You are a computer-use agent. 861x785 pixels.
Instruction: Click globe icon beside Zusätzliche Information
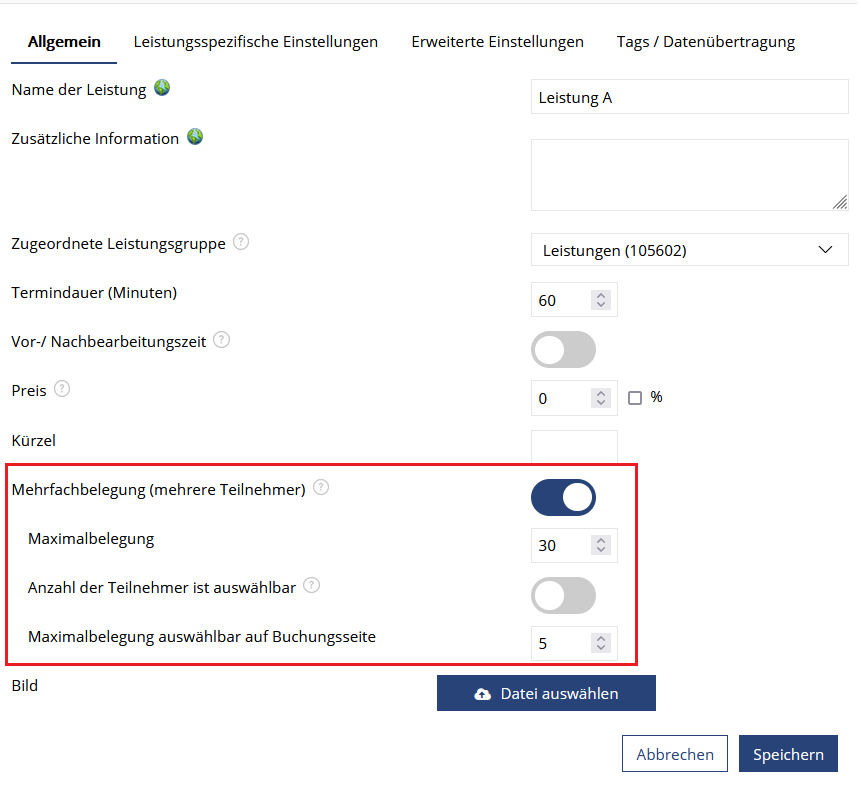195,137
